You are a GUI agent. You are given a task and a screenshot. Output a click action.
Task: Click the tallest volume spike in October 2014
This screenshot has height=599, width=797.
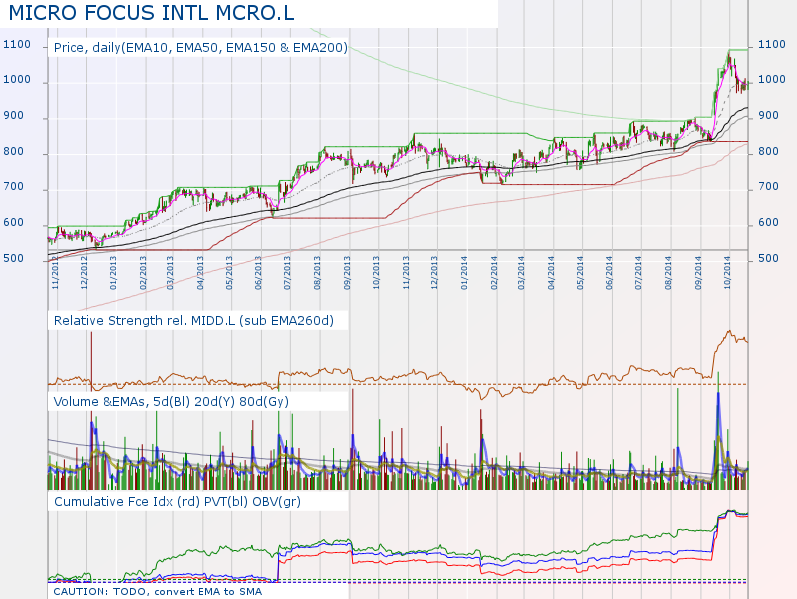point(718,431)
